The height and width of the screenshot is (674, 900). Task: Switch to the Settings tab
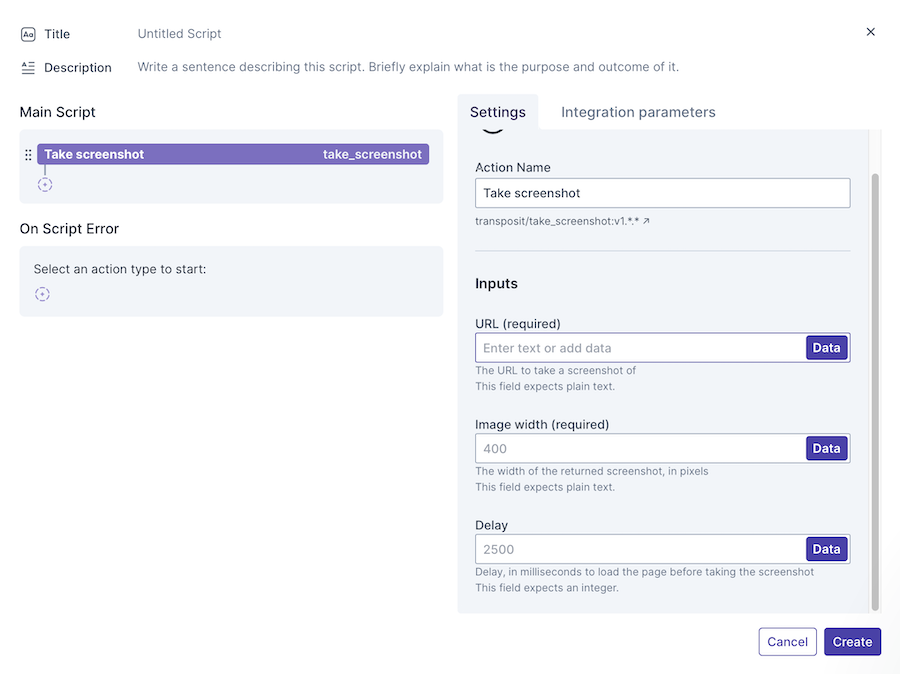click(x=497, y=112)
